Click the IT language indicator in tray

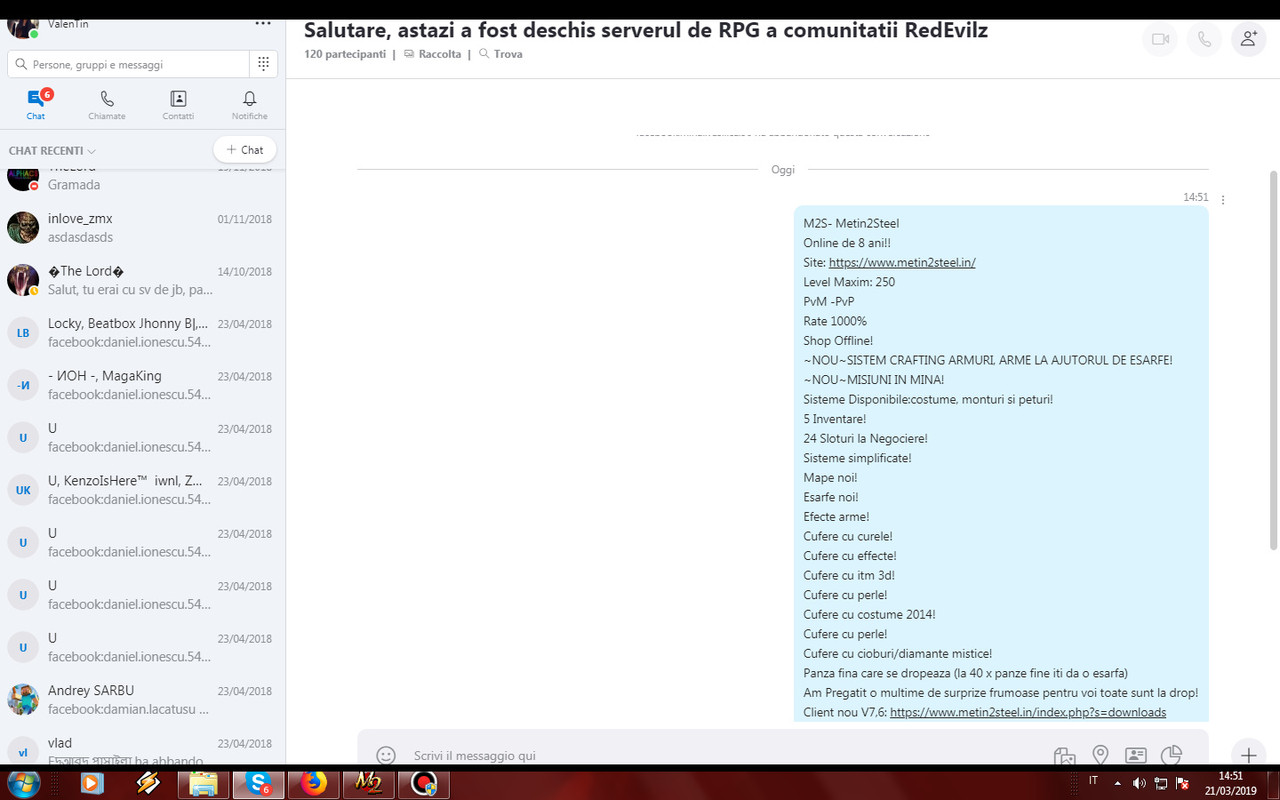click(x=1093, y=780)
